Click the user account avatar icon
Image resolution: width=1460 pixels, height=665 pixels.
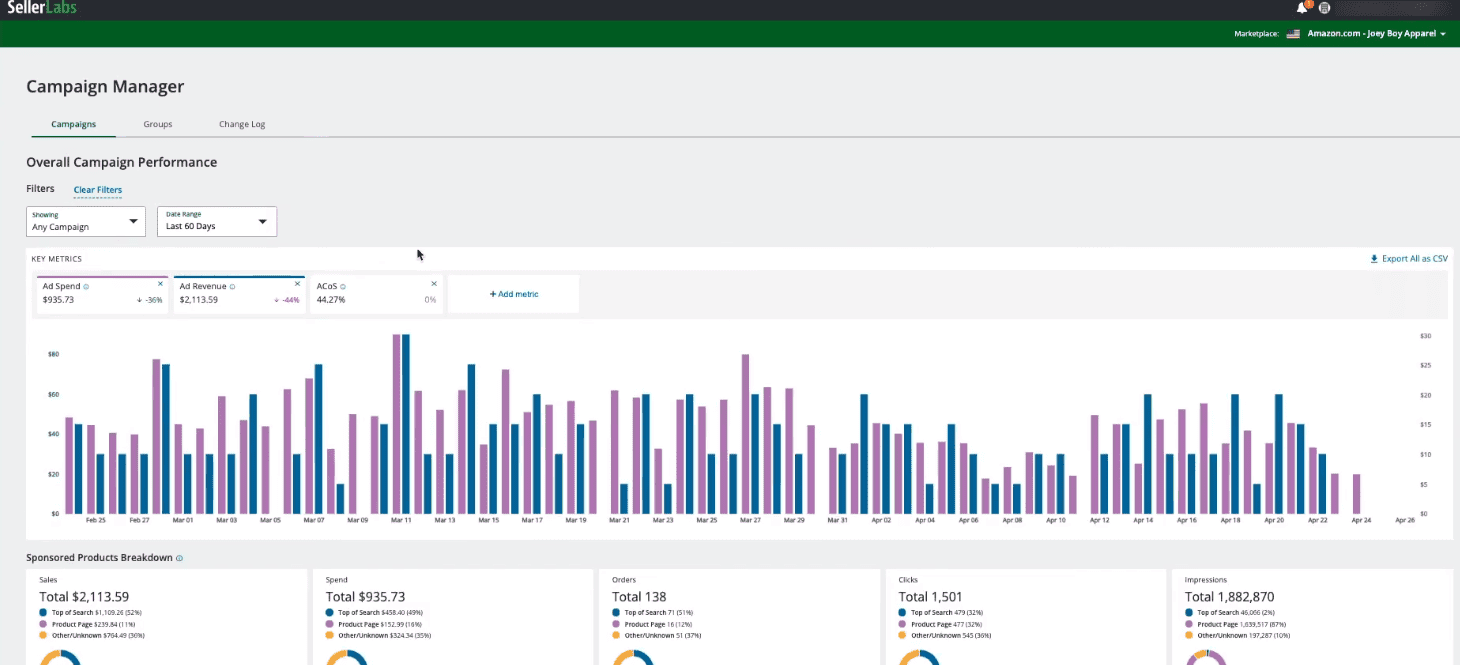[x=1324, y=8]
